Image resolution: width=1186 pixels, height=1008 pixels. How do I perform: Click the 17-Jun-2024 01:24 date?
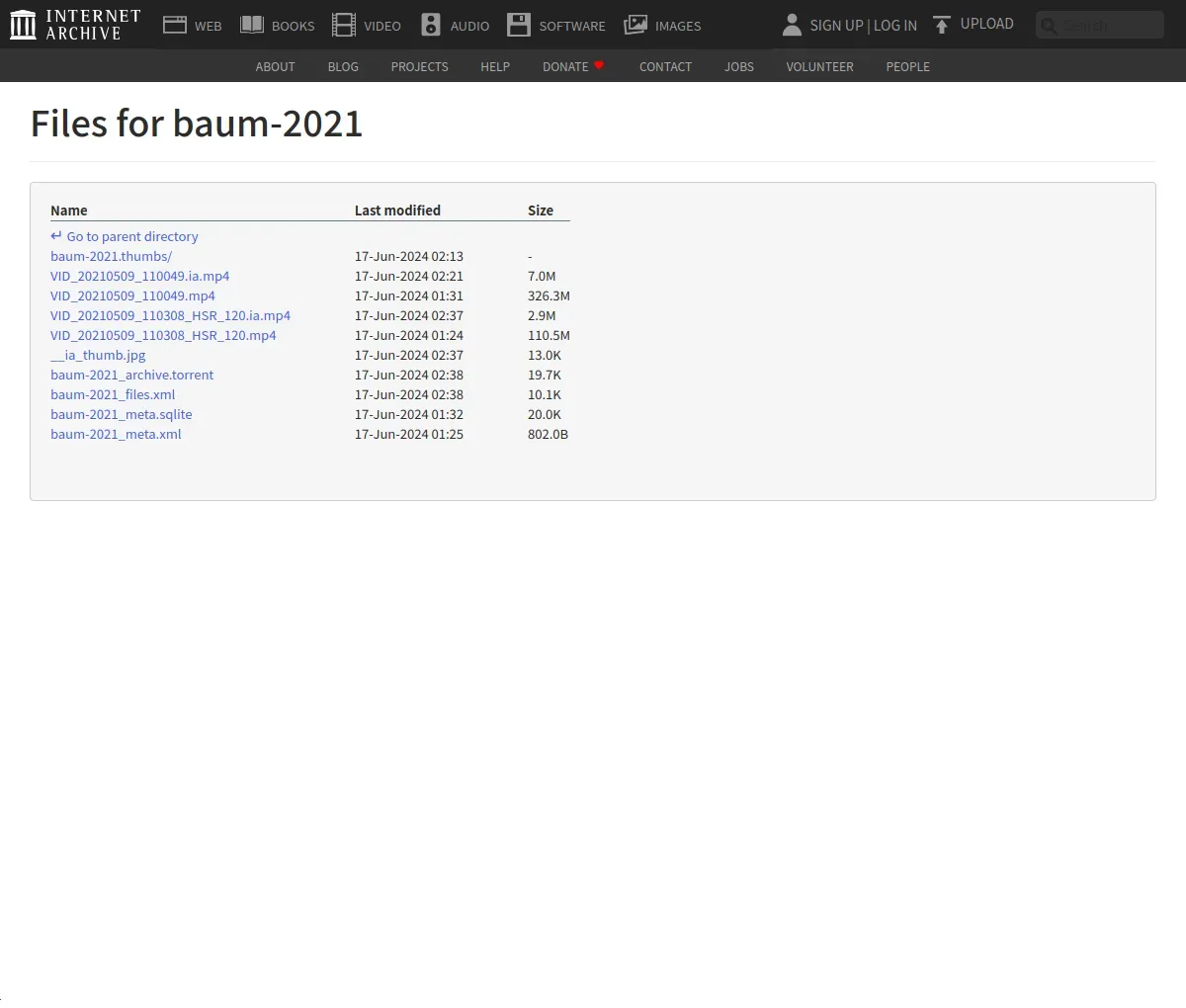point(409,336)
